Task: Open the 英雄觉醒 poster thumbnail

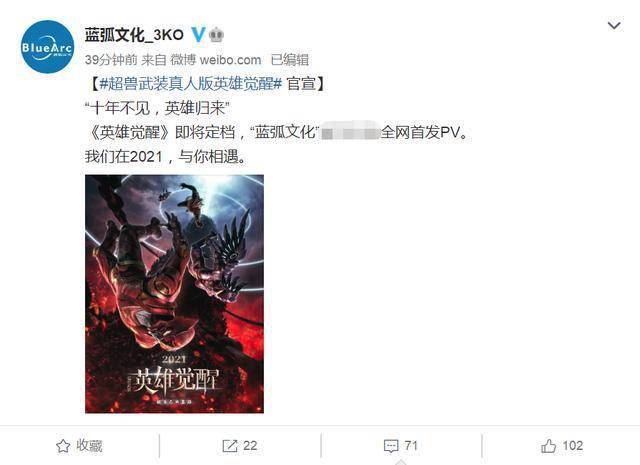Action: point(174,294)
